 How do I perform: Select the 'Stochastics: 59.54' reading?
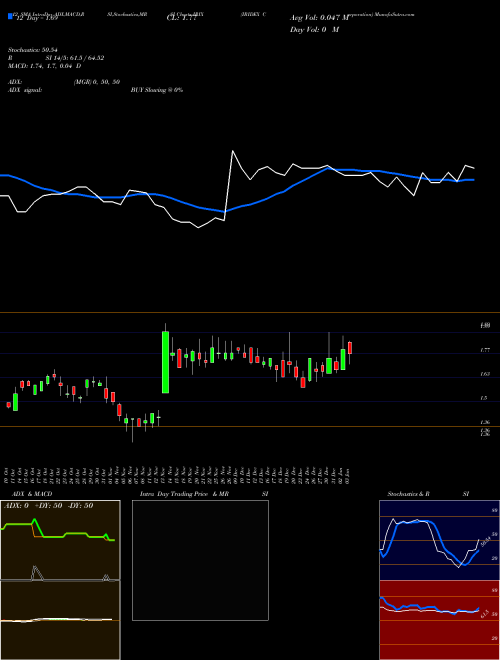33,50
